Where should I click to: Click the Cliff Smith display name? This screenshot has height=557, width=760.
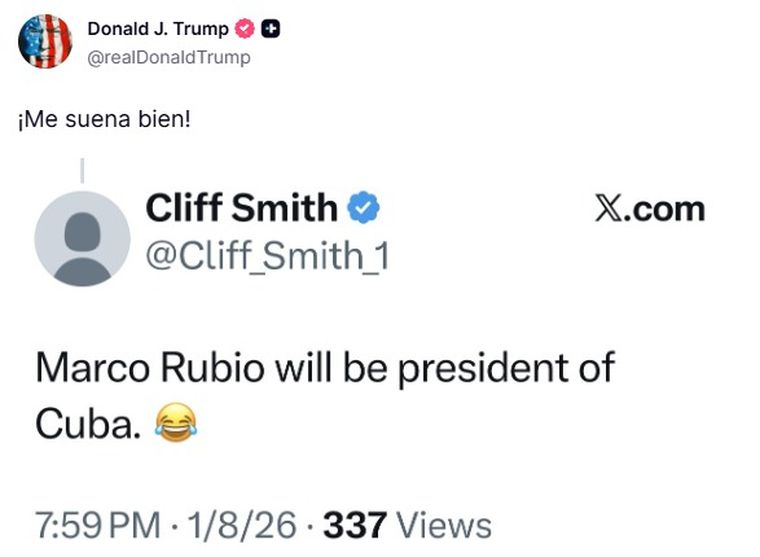tap(241, 209)
